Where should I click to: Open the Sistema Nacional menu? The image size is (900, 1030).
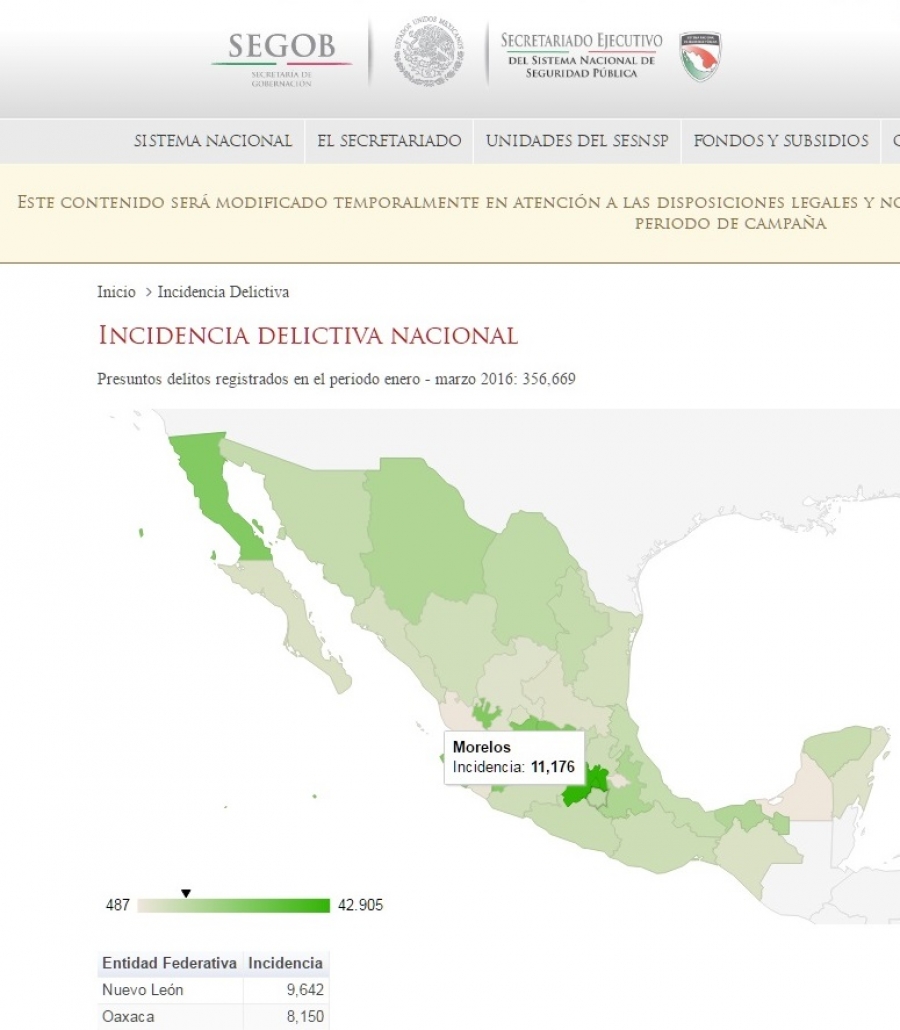[213, 141]
